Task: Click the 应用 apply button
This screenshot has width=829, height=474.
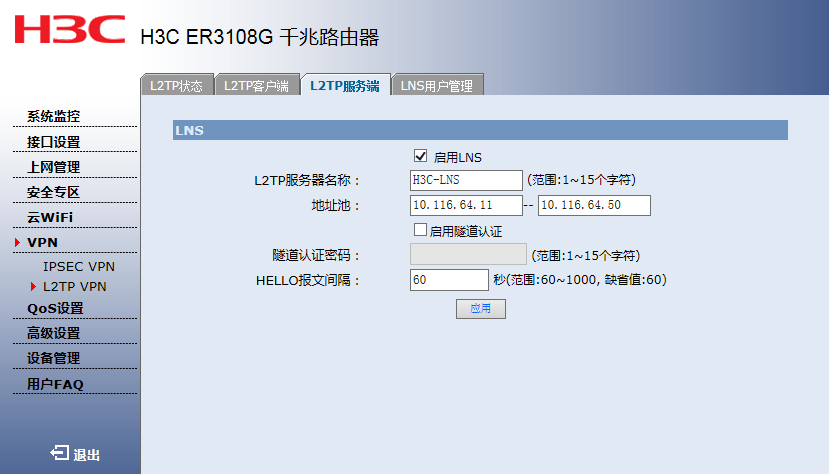Action: click(x=481, y=309)
